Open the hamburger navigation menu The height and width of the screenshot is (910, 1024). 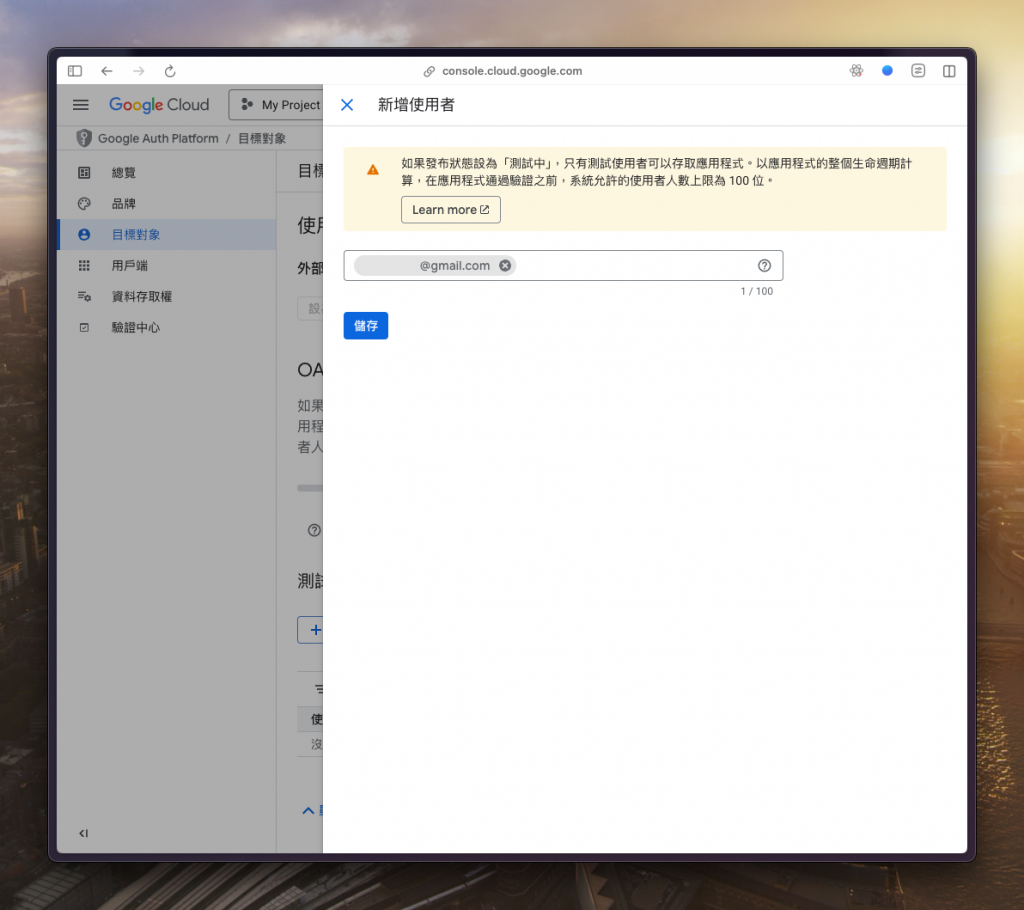coord(80,105)
